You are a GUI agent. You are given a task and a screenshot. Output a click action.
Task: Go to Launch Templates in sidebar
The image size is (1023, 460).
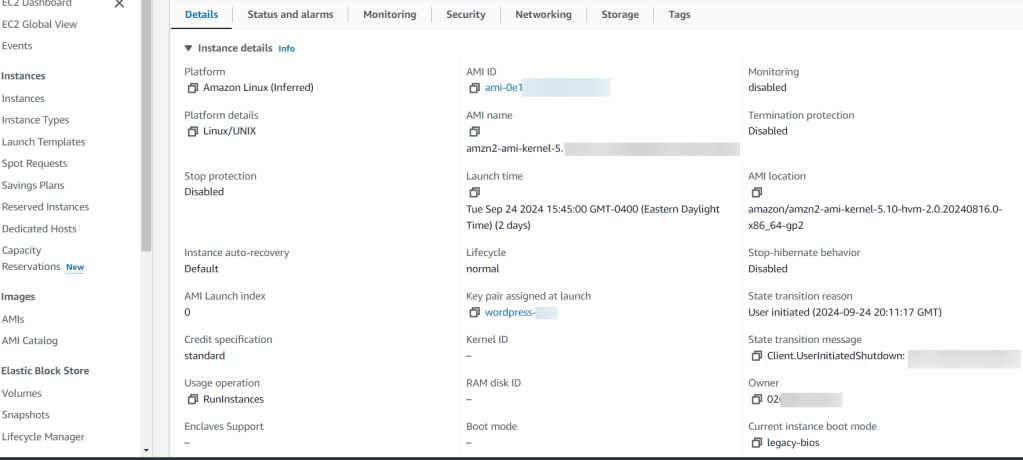tap(44, 142)
